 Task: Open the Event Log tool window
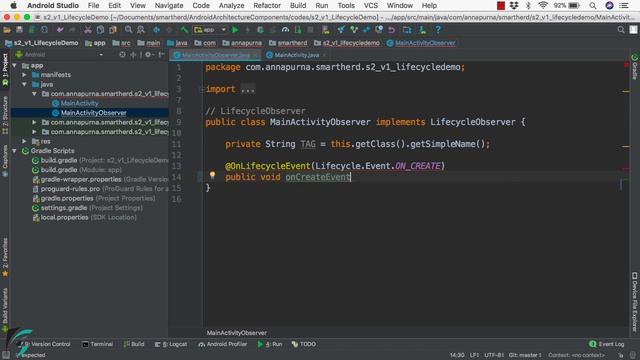(x=607, y=344)
